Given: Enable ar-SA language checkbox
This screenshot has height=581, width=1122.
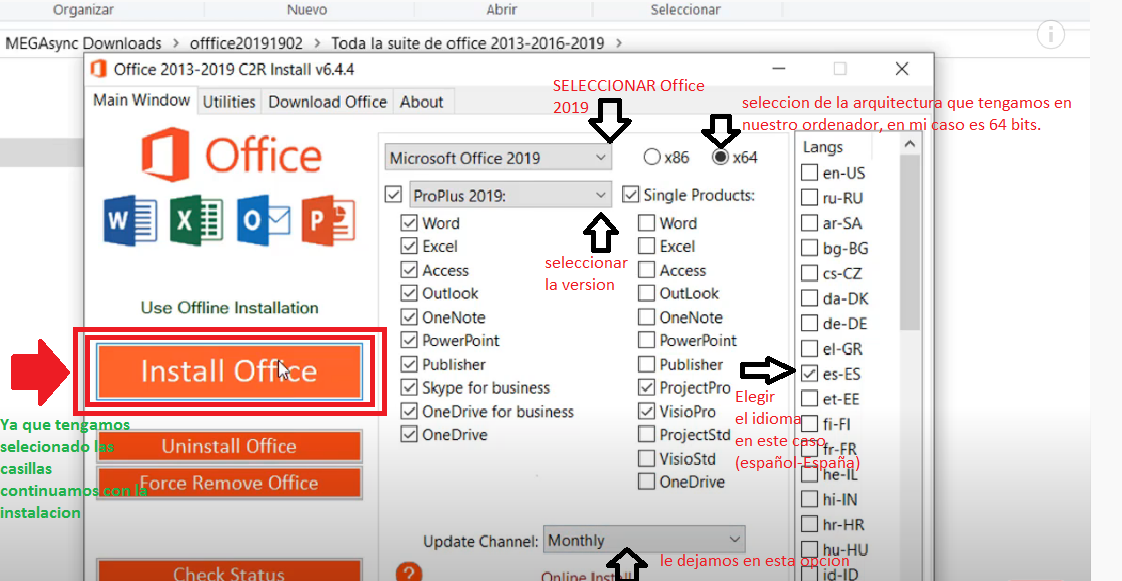Looking at the screenshot, I should coord(809,223).
